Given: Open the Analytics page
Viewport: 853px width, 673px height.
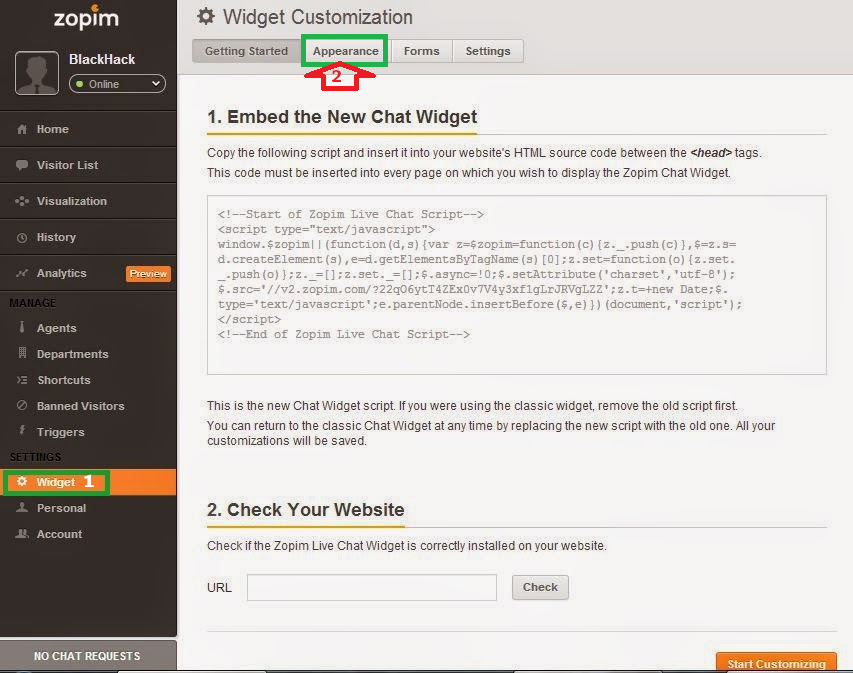Looking at the screenshot, I should pyautogui.click(x=88, y=273).
